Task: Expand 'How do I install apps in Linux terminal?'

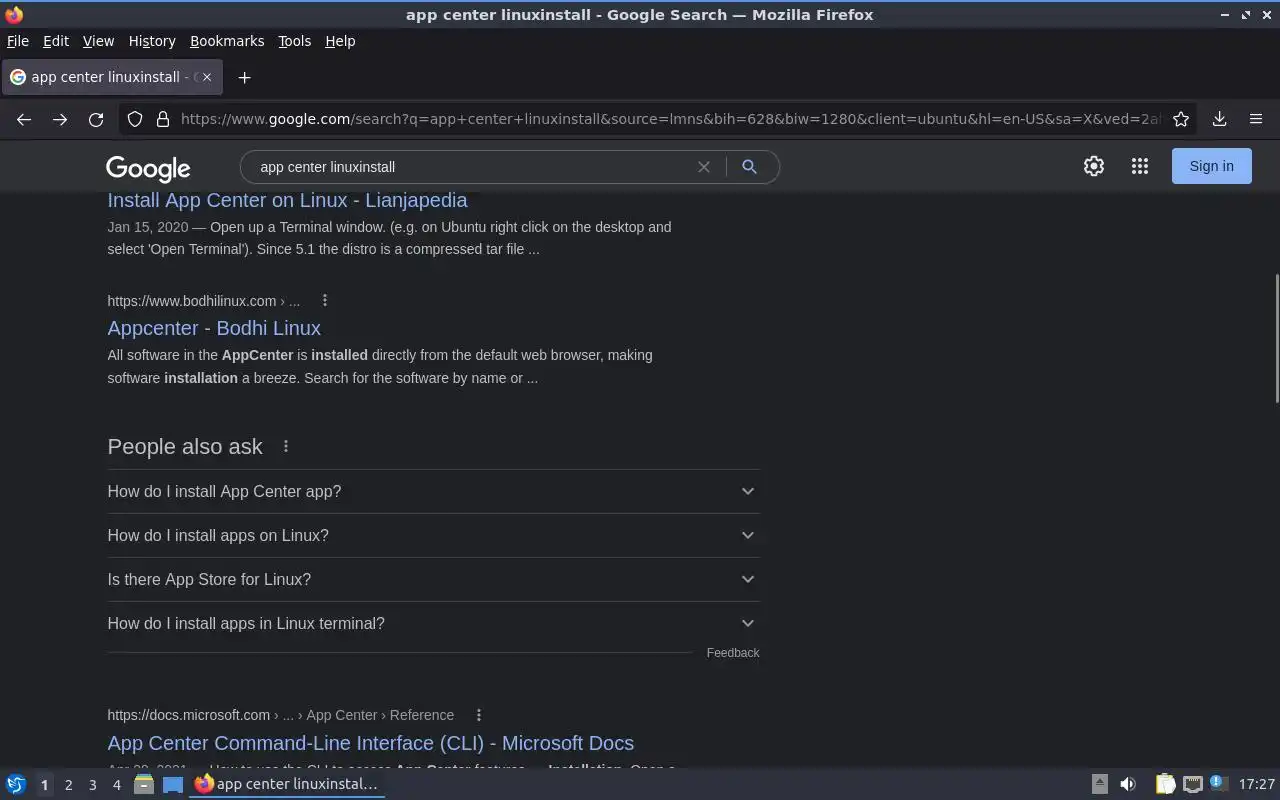Action: click(x=433, y=623)
